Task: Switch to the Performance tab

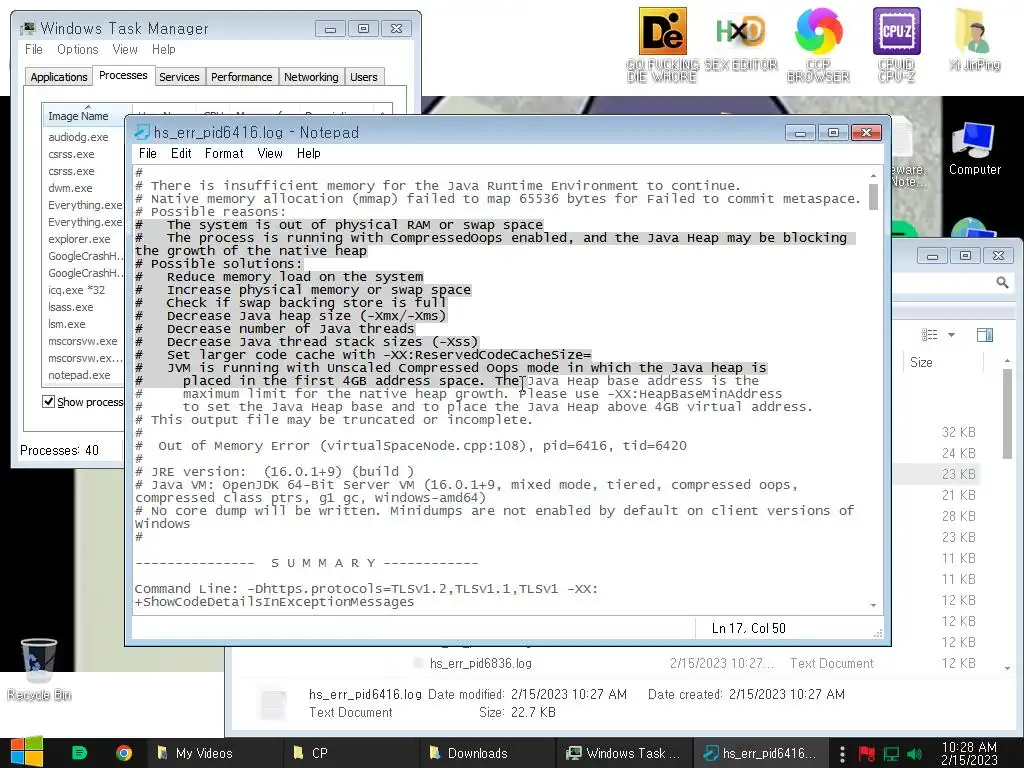Action: pyautogui.click(x=242, y=77)
